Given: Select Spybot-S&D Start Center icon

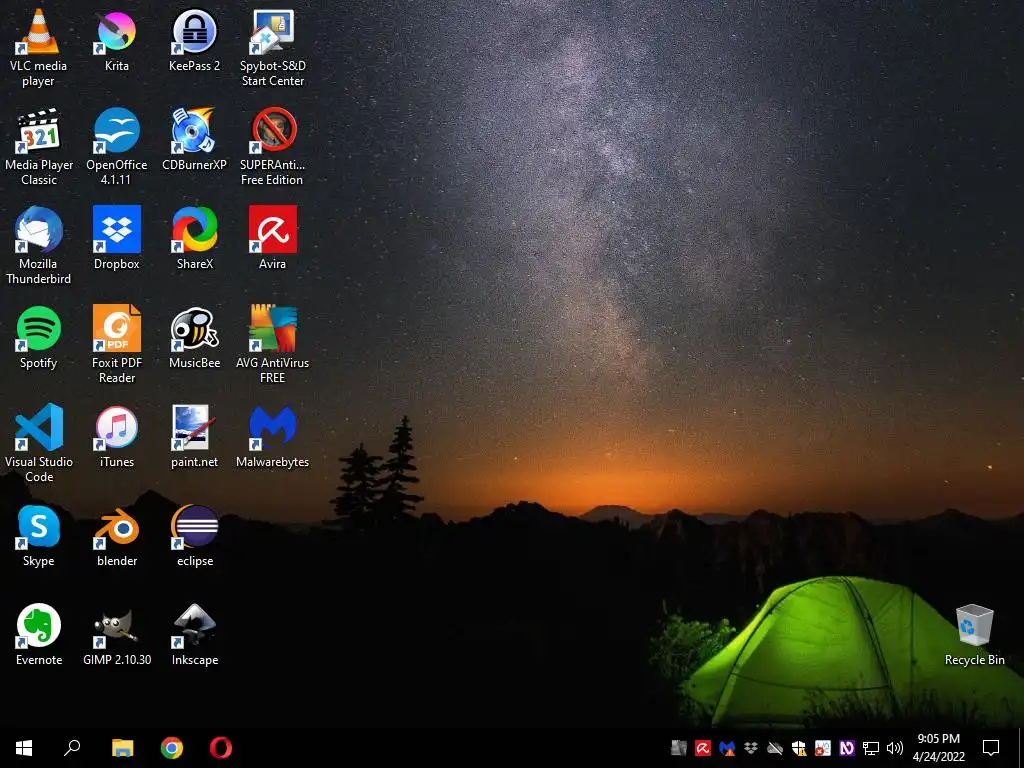Looking at the screenshot, I should point(272,48).
